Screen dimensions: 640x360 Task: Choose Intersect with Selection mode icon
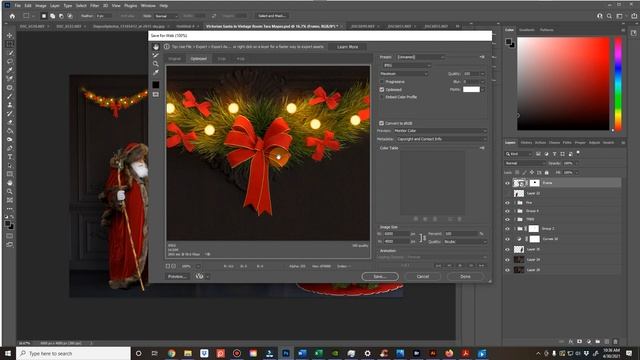tap(70, 16)
